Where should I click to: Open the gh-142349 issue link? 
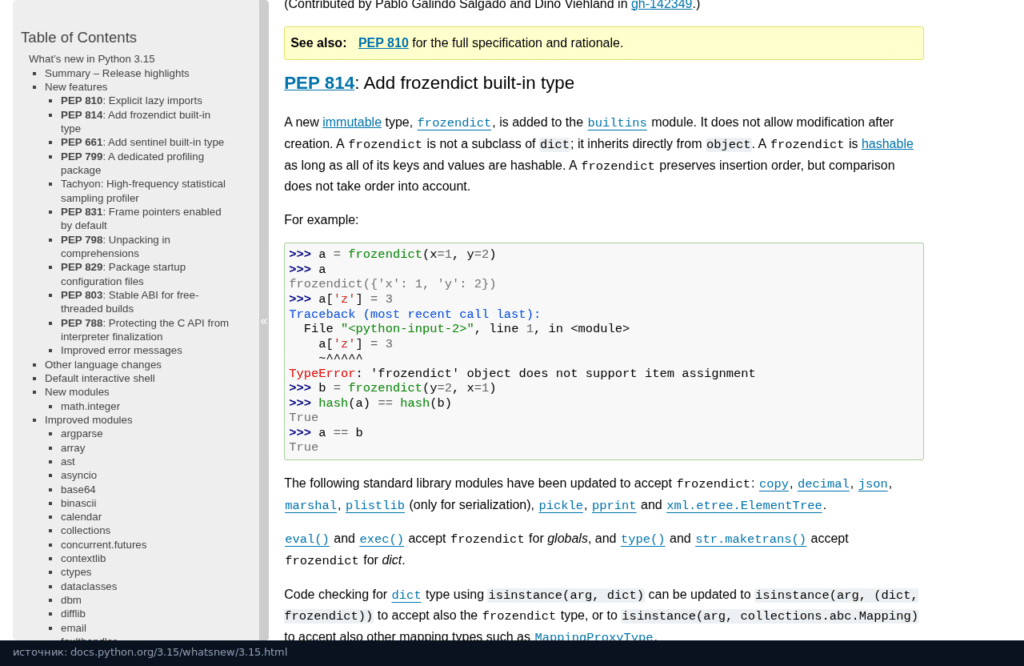[x=661, y=5]
